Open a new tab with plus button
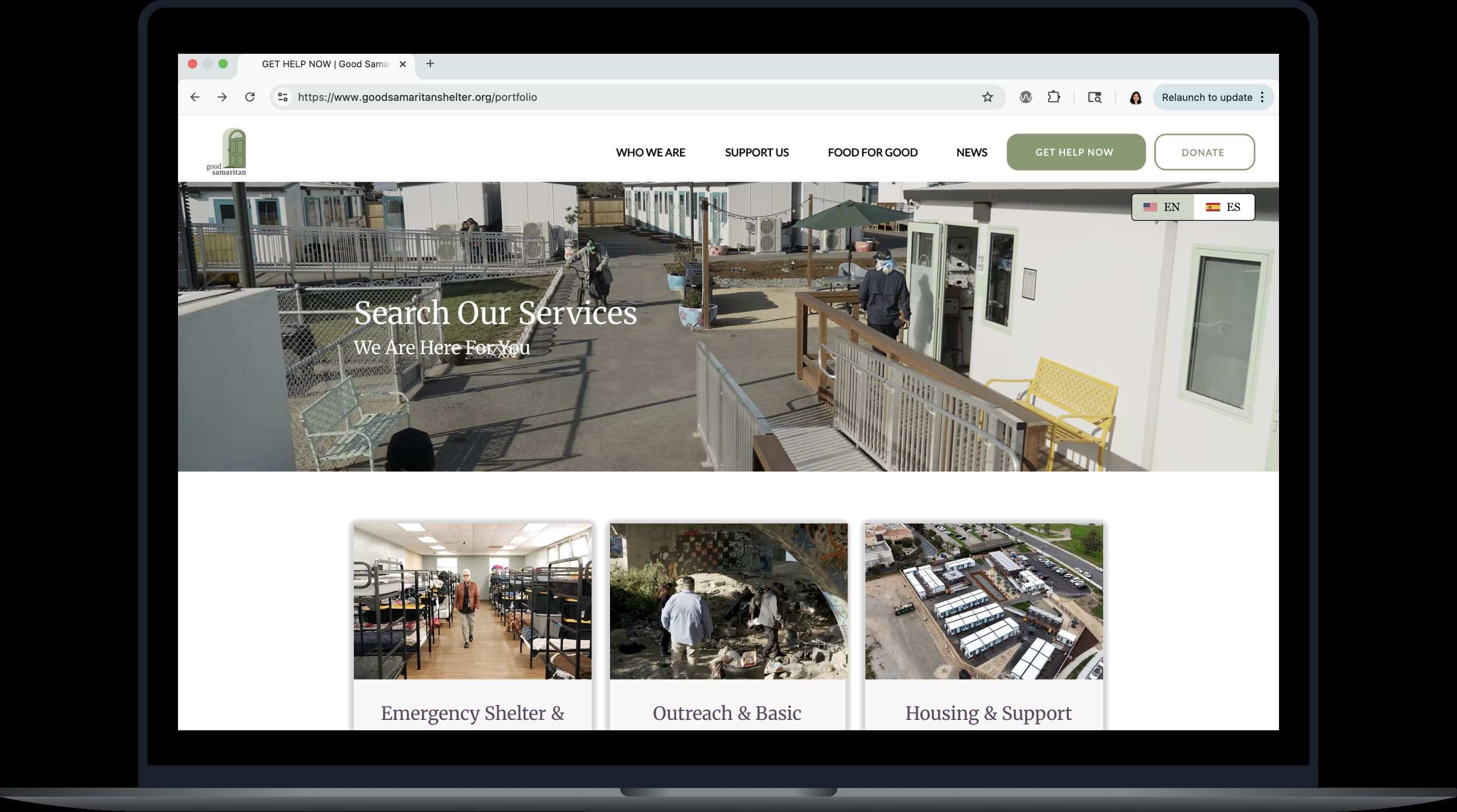Viewport: 1457px width, 812px height. pyautogui.click(x=430, y=64)
